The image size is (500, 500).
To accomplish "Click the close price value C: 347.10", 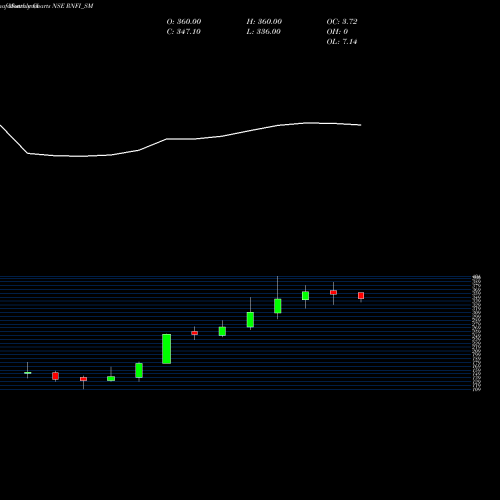I will pyautogui.click(x=183, y=32).
